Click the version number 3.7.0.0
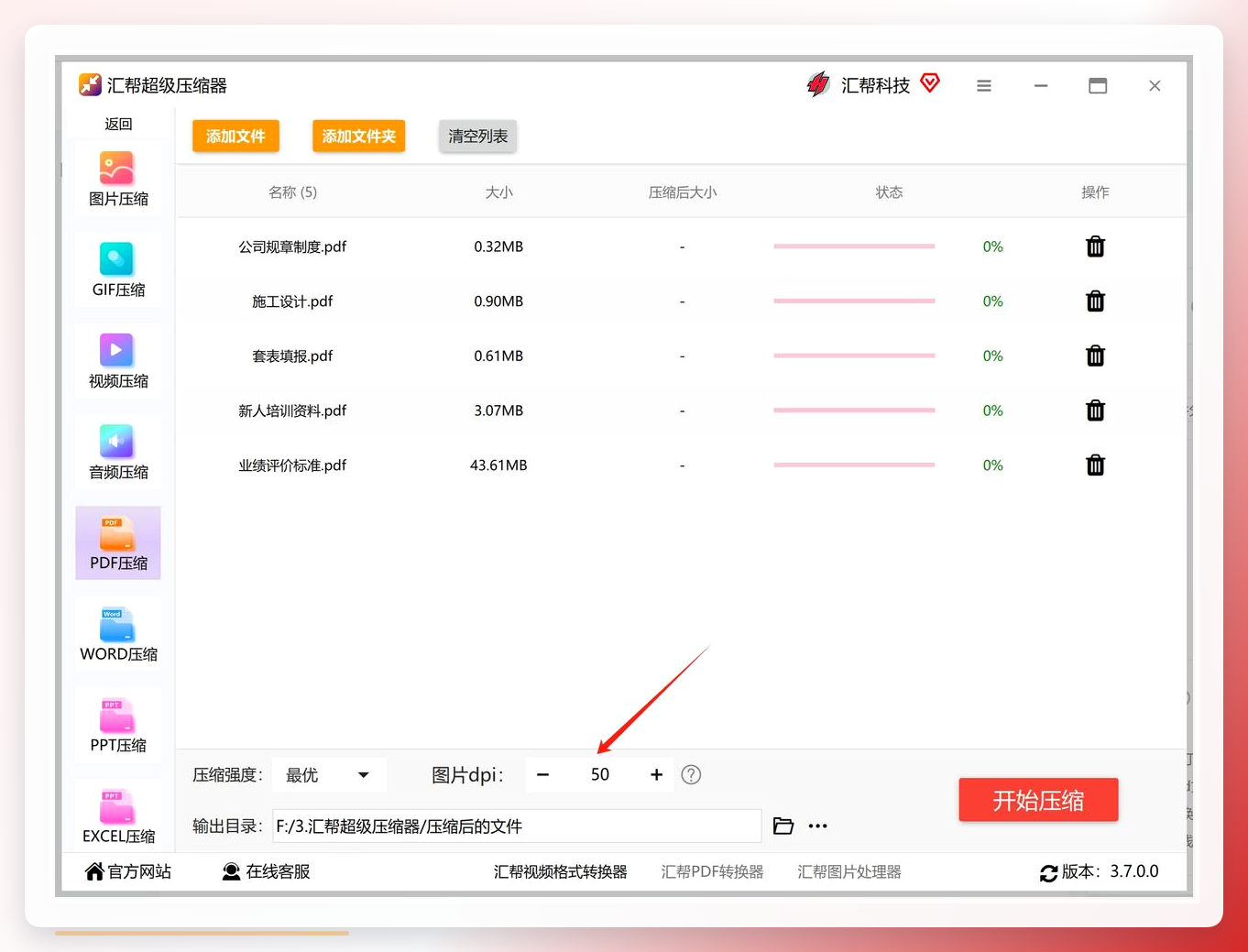Viewport: 1248px width, 952px height. coord(1133,871)
